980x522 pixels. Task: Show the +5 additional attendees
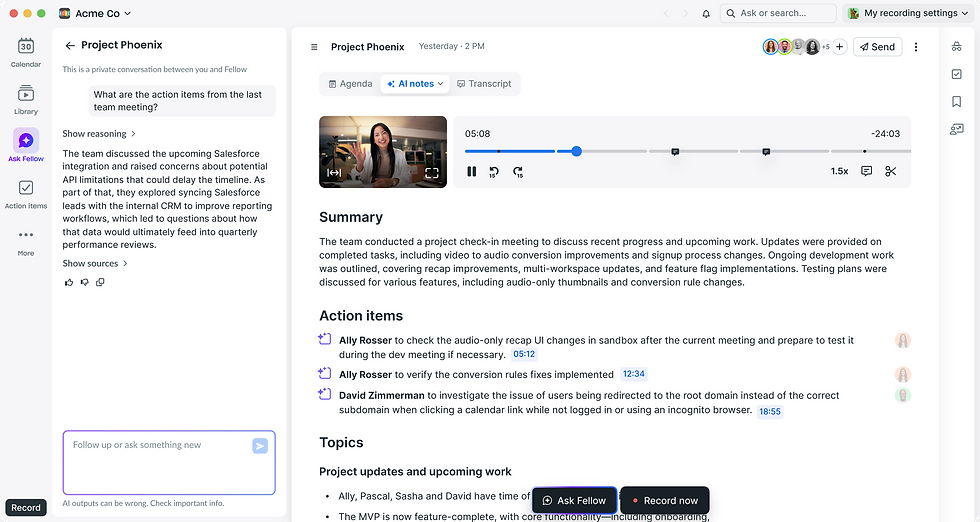pyautogui.click(x=826, y=47)
